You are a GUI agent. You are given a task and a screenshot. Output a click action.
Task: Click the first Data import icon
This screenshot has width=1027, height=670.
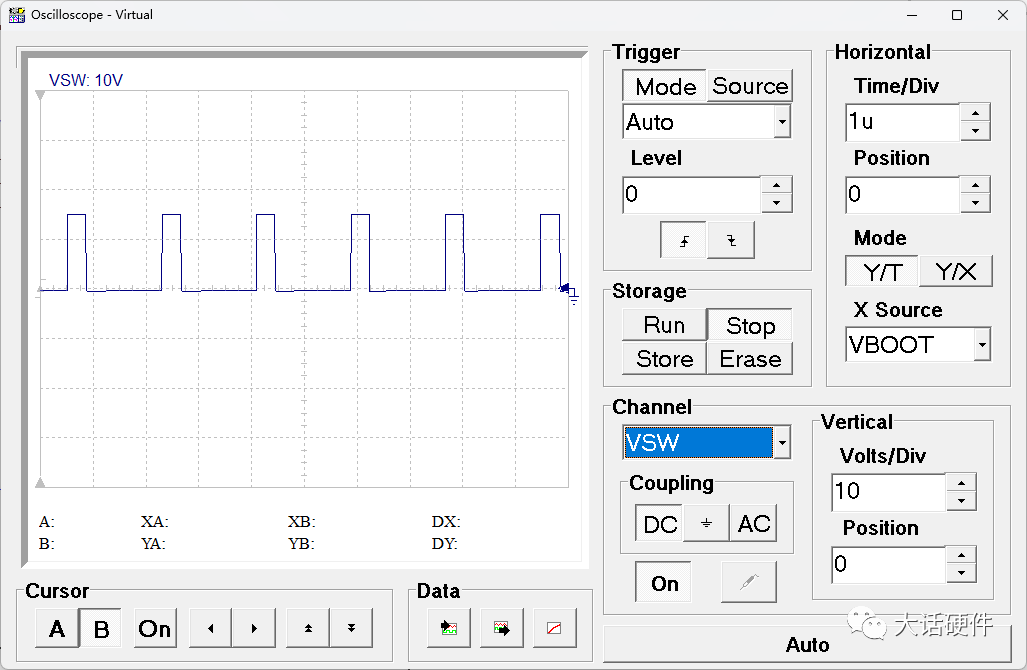click(449, 628)
